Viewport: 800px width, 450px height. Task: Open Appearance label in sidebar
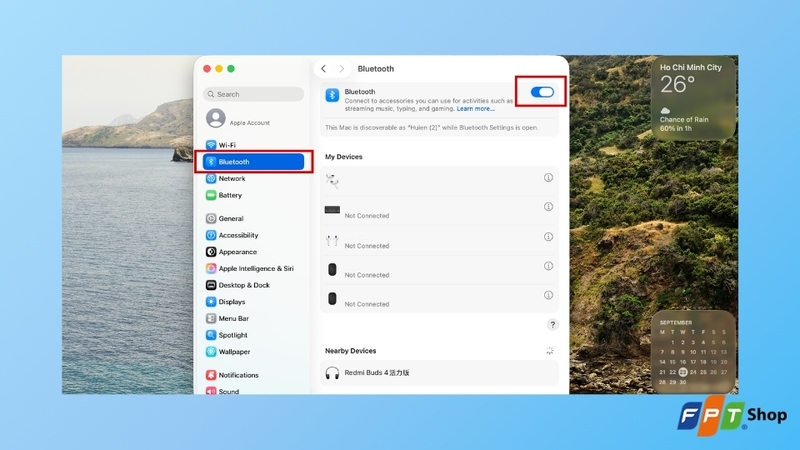[238, 252]
